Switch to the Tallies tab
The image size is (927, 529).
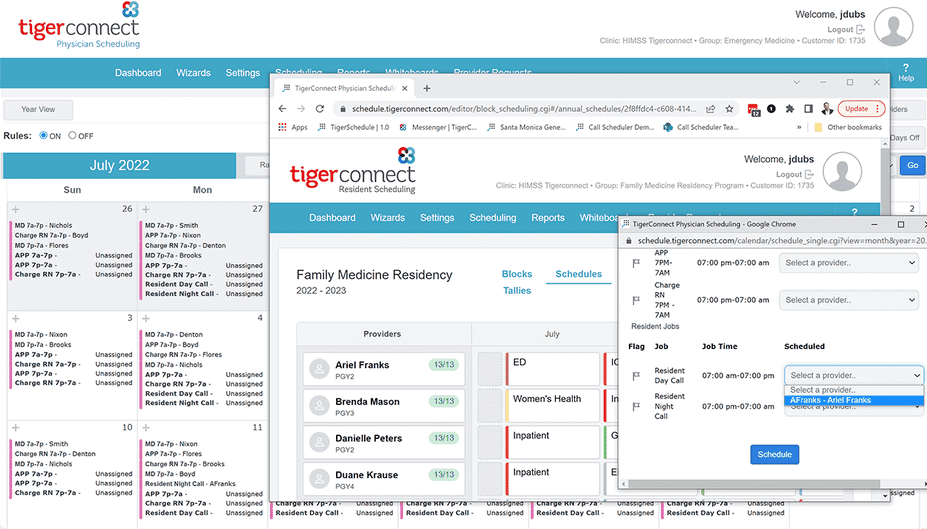517,290
